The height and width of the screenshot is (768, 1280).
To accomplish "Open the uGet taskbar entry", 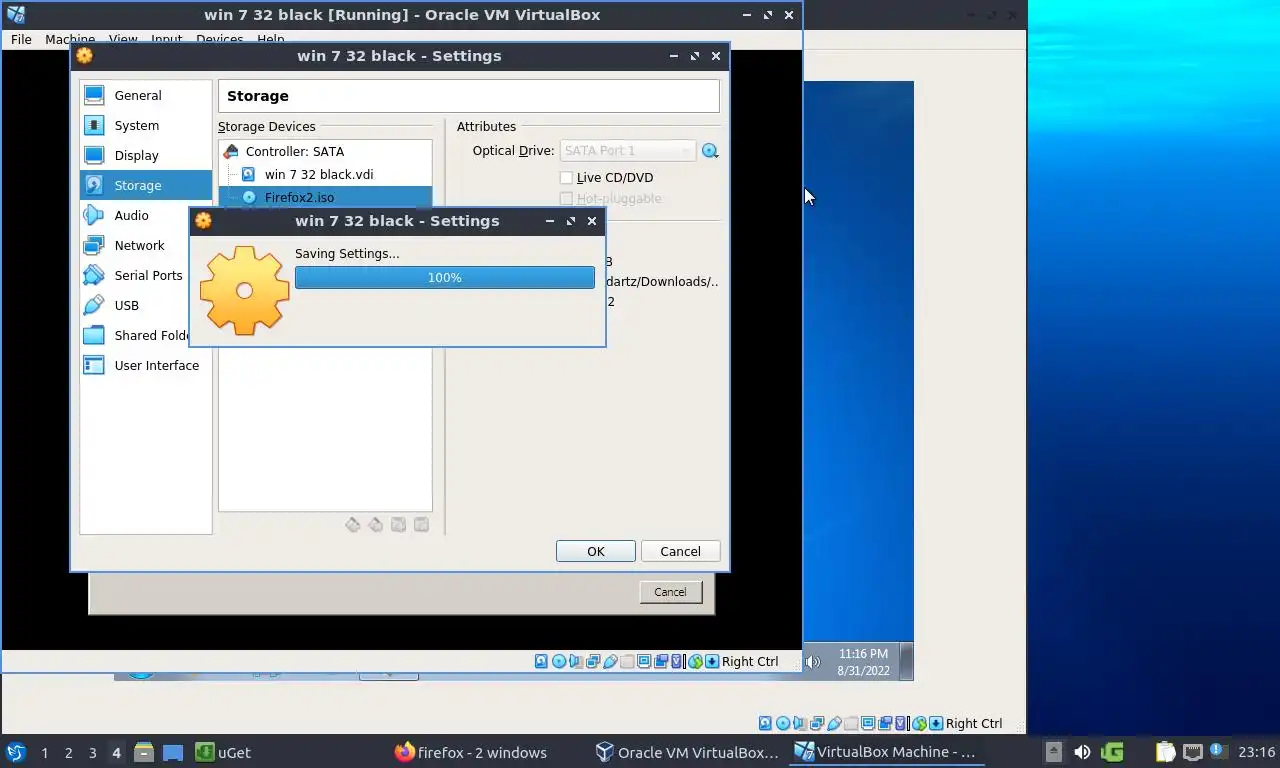I will pos(223,752).
